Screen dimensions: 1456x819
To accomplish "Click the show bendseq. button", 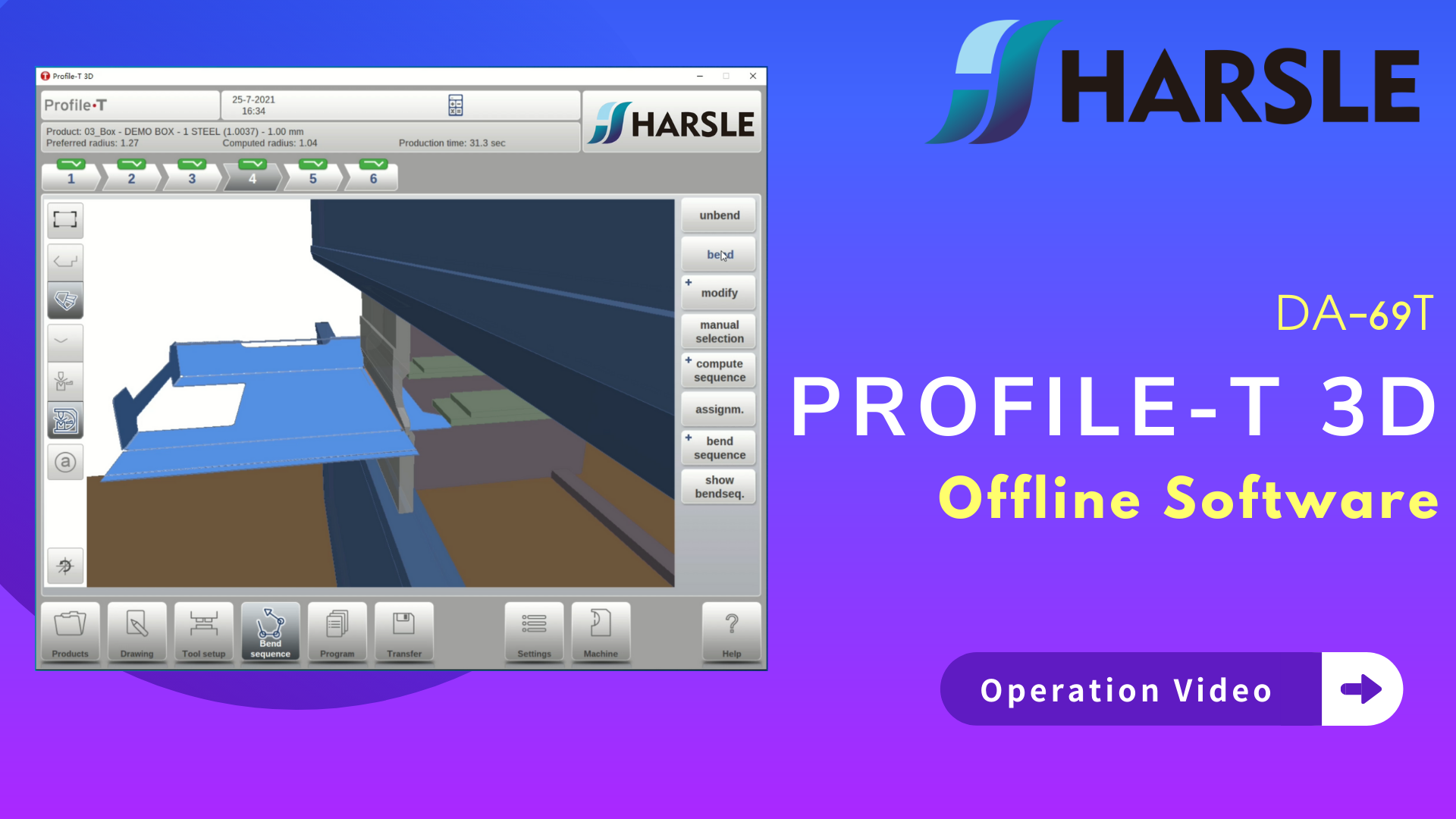I will pos(718,488).
